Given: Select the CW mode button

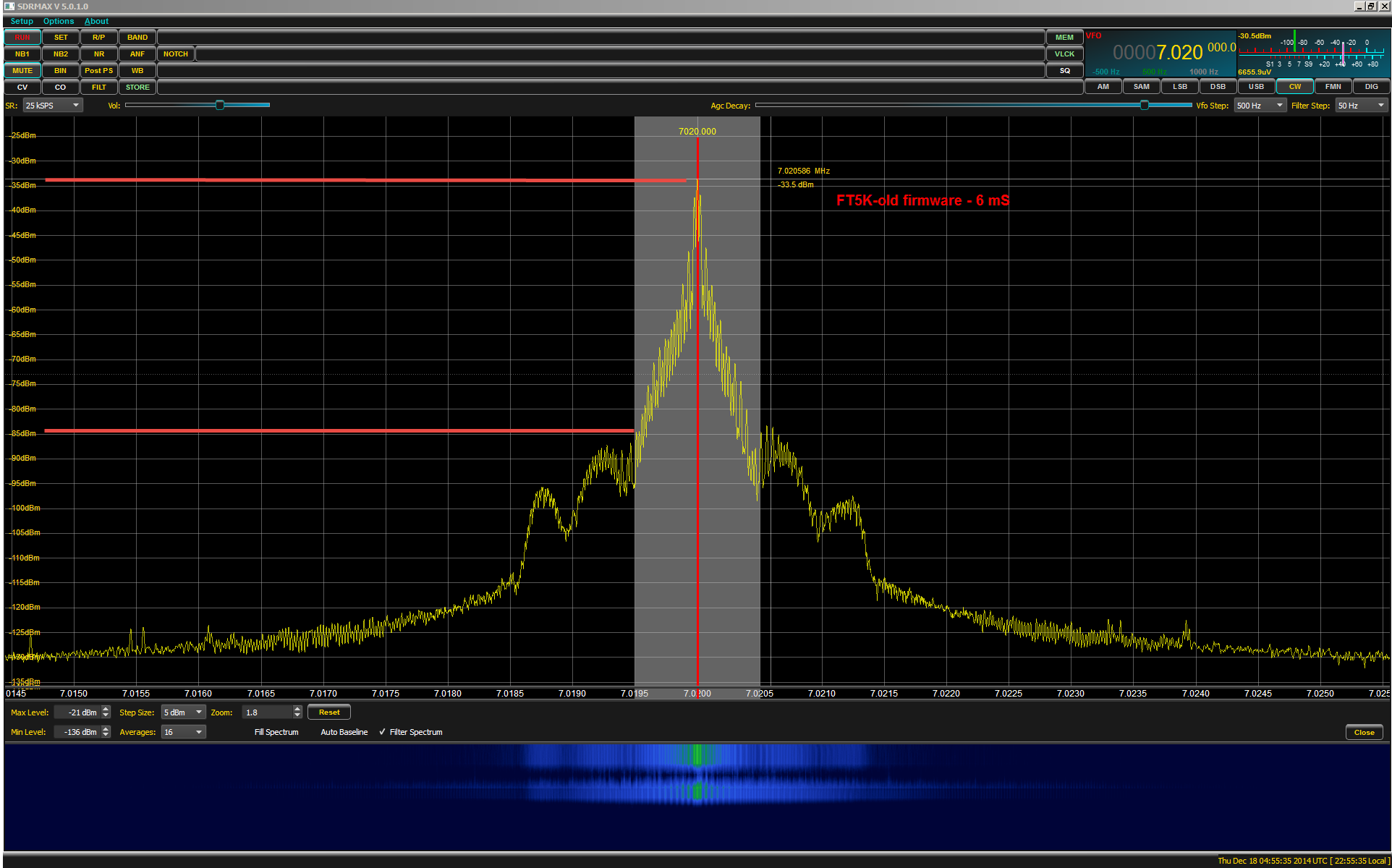Looking at the screenshot, I should (x=1294, y=87).
